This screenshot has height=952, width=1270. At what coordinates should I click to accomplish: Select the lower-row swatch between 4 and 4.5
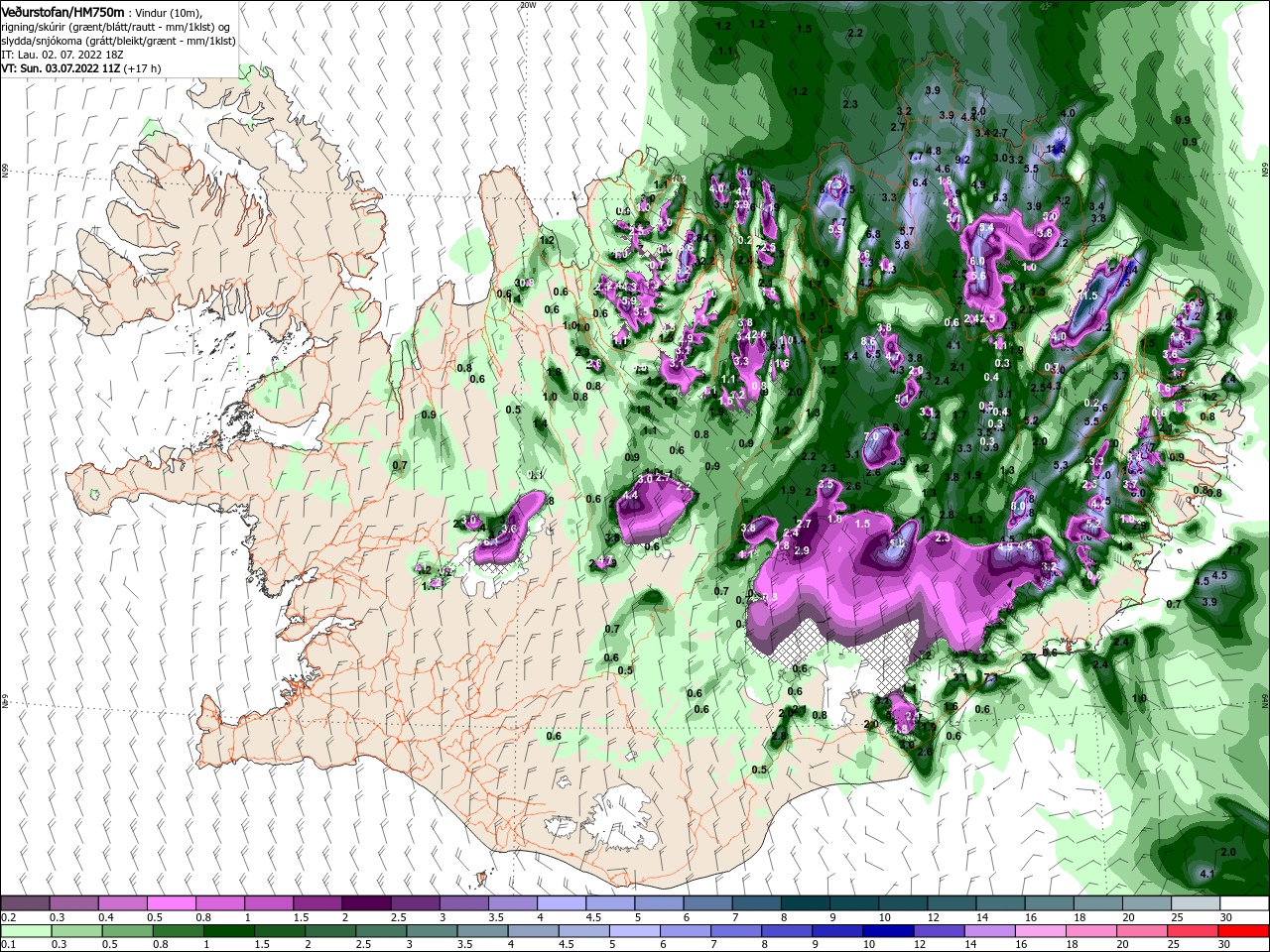tap(534, 931)
